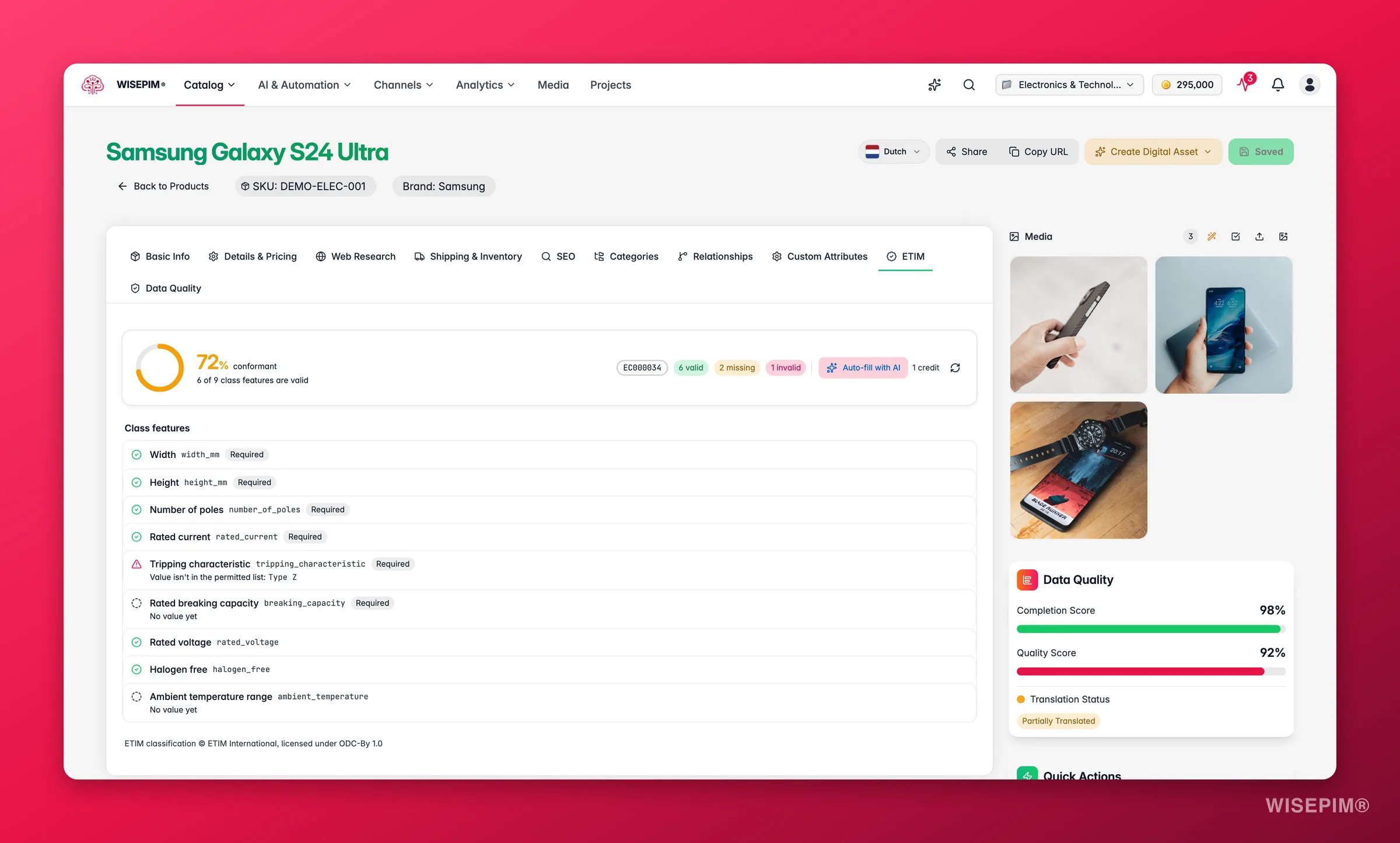Switch to the Relationships tab
1400x843 pixels.
(x=715, y=256)
